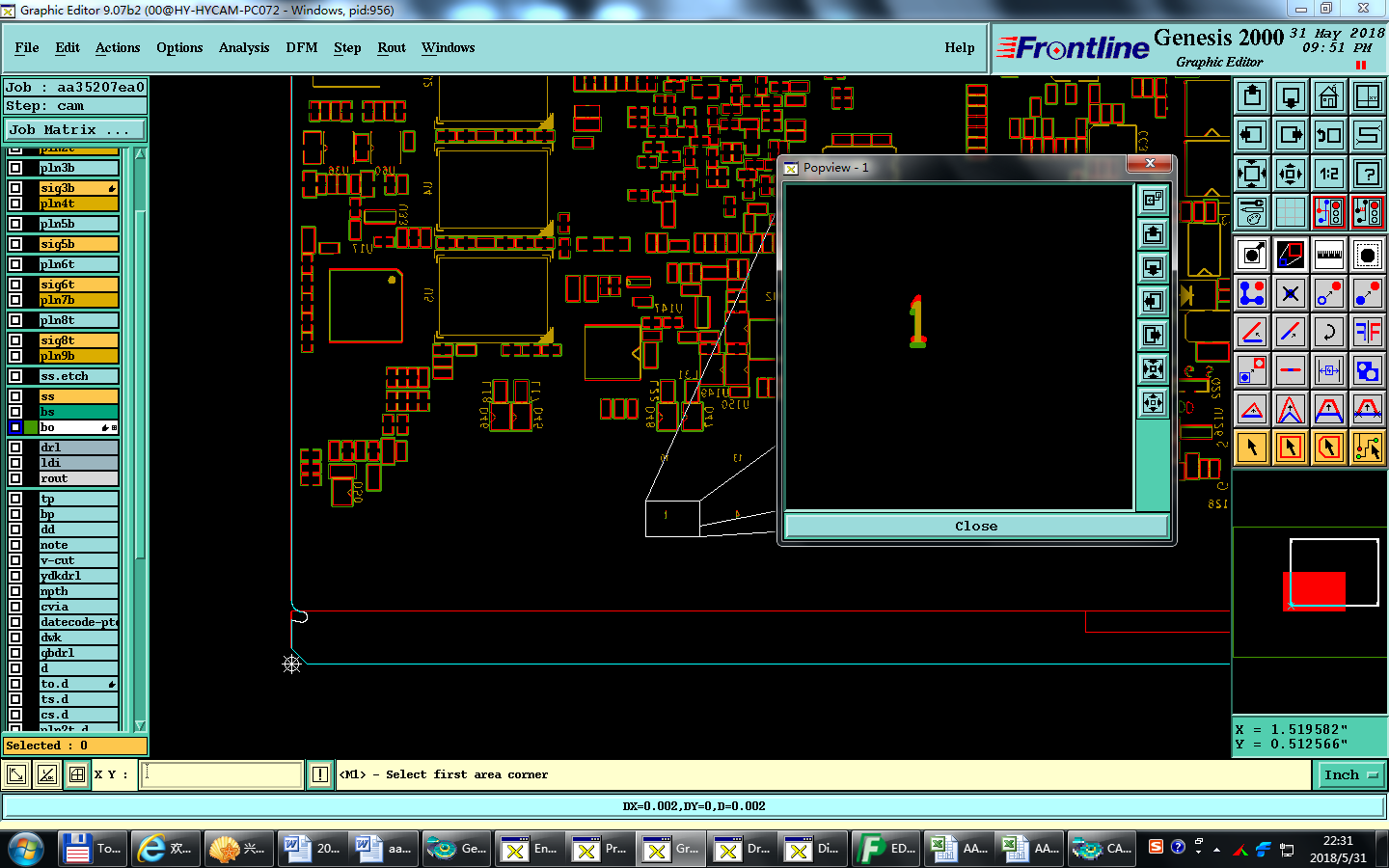1389x868 pixels.
Task: Select the gbdrl layer name
Action: (78, 653)
